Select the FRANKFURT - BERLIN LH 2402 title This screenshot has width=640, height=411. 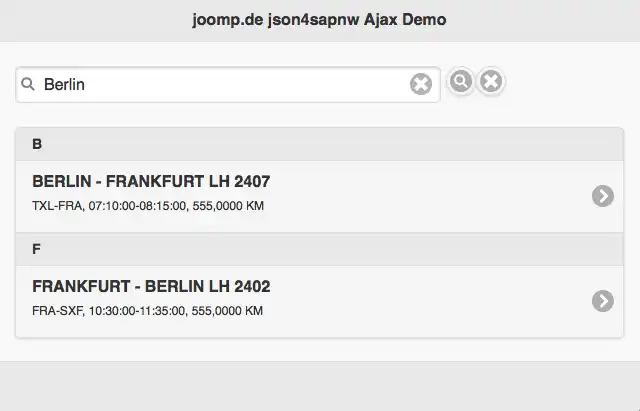coord(151,287)
